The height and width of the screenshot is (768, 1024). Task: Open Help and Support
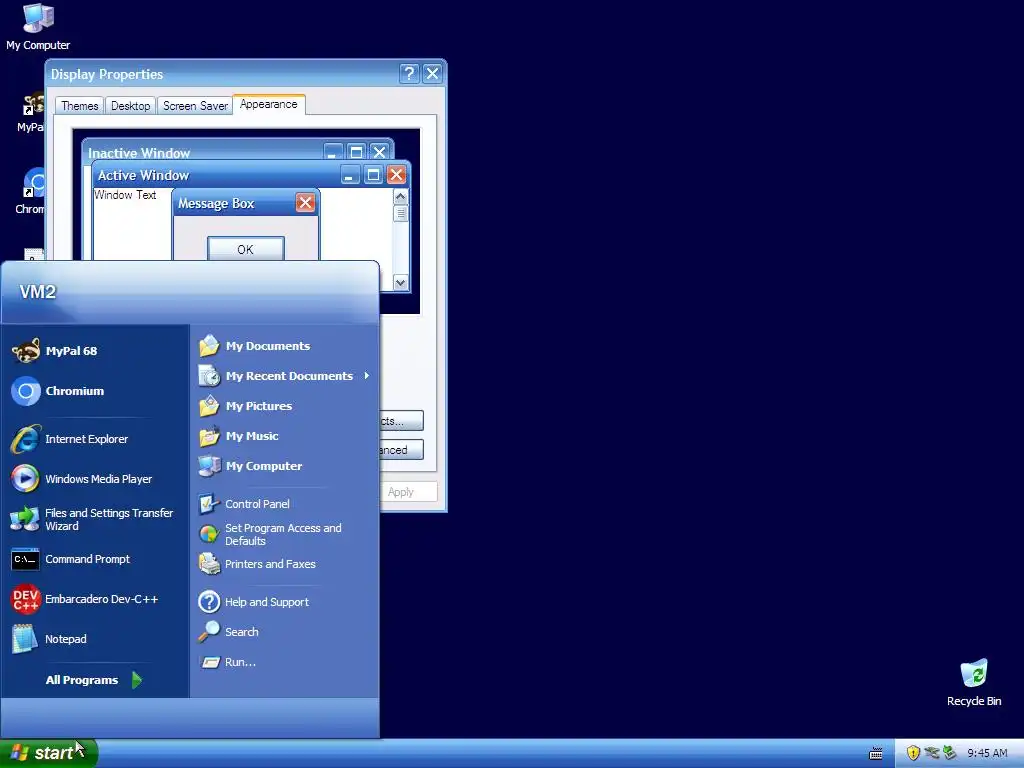(x=284, y=602)
